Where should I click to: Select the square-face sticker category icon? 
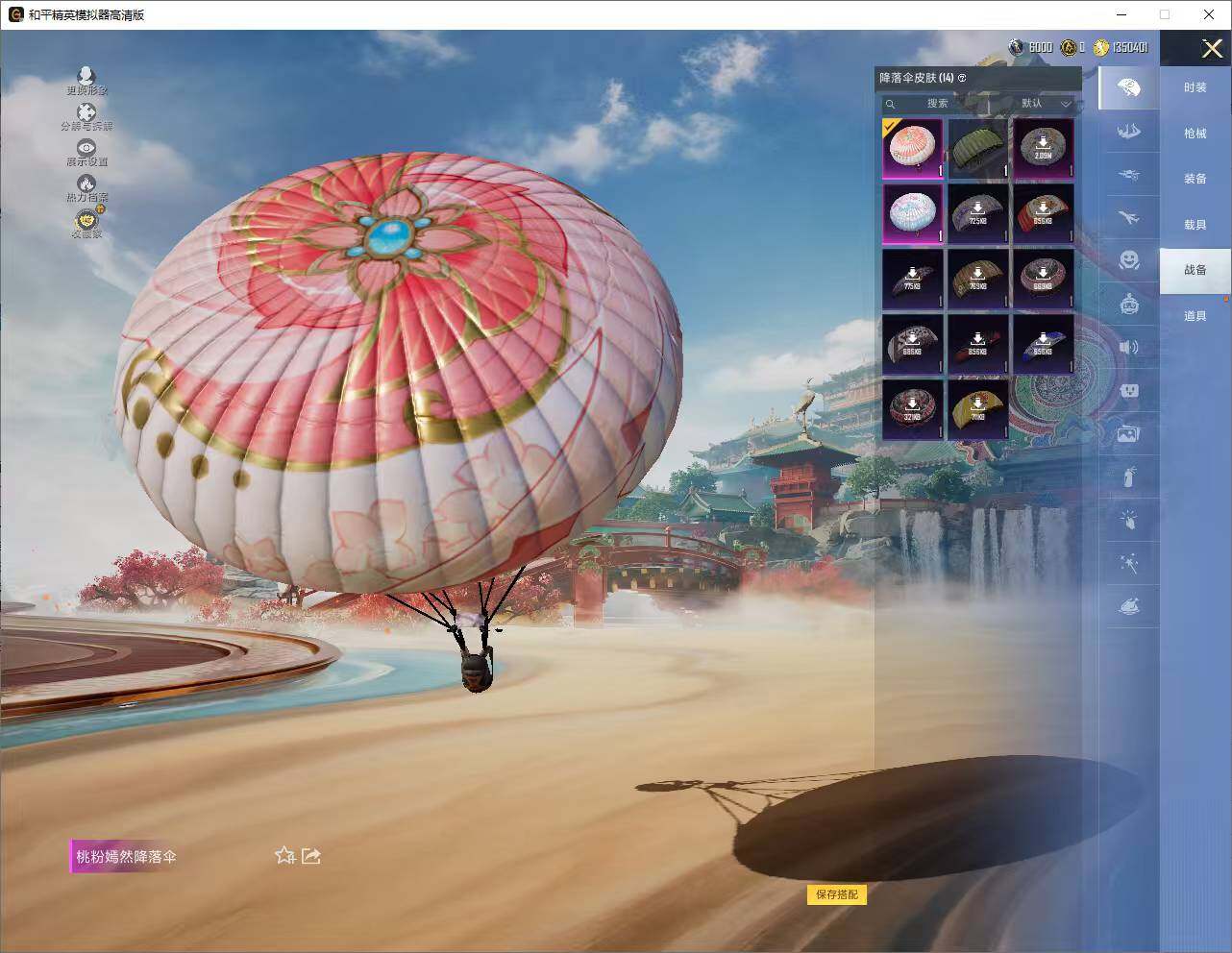[1129, 390]
